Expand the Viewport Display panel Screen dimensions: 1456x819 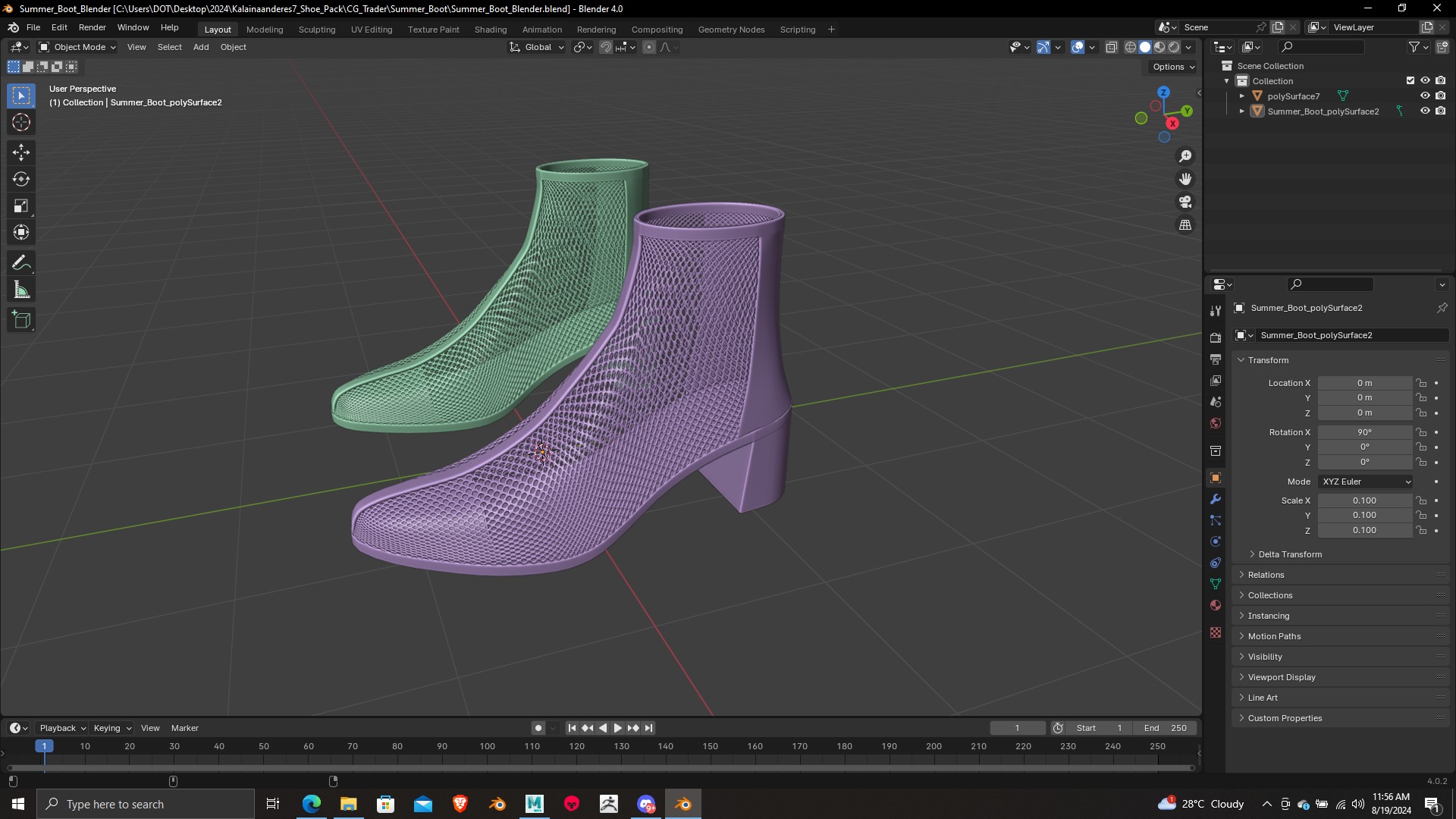point(1282,677)
